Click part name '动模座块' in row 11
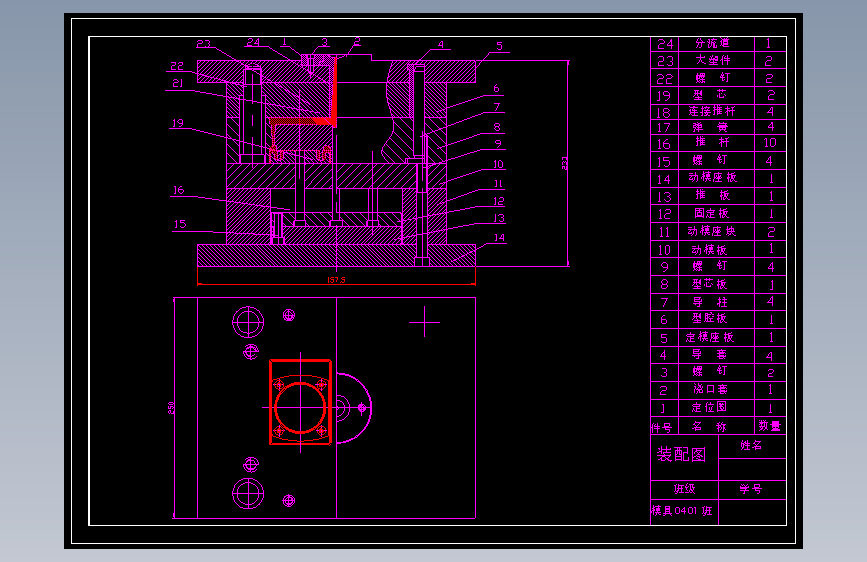Screen dimensions: 867x562 pos(712,231)
